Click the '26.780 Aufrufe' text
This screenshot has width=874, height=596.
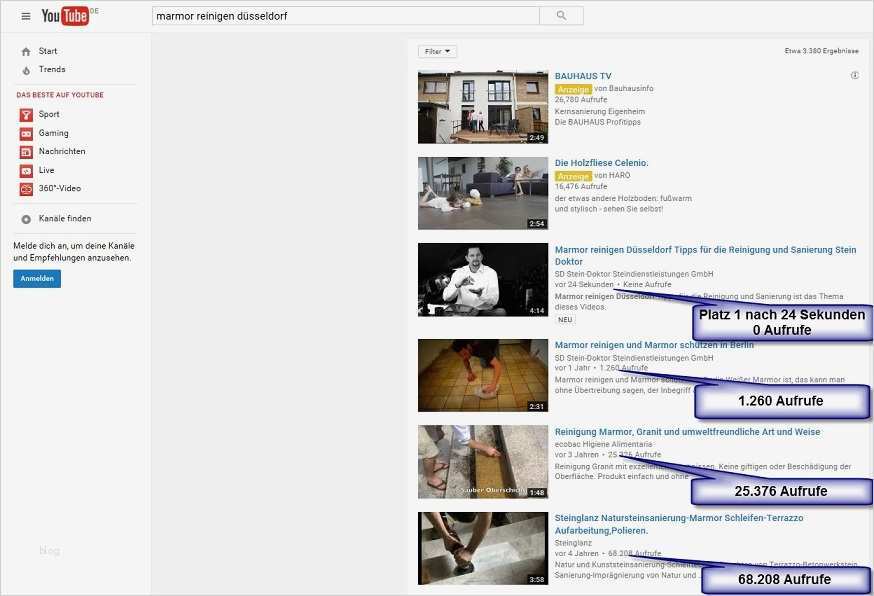581,99
